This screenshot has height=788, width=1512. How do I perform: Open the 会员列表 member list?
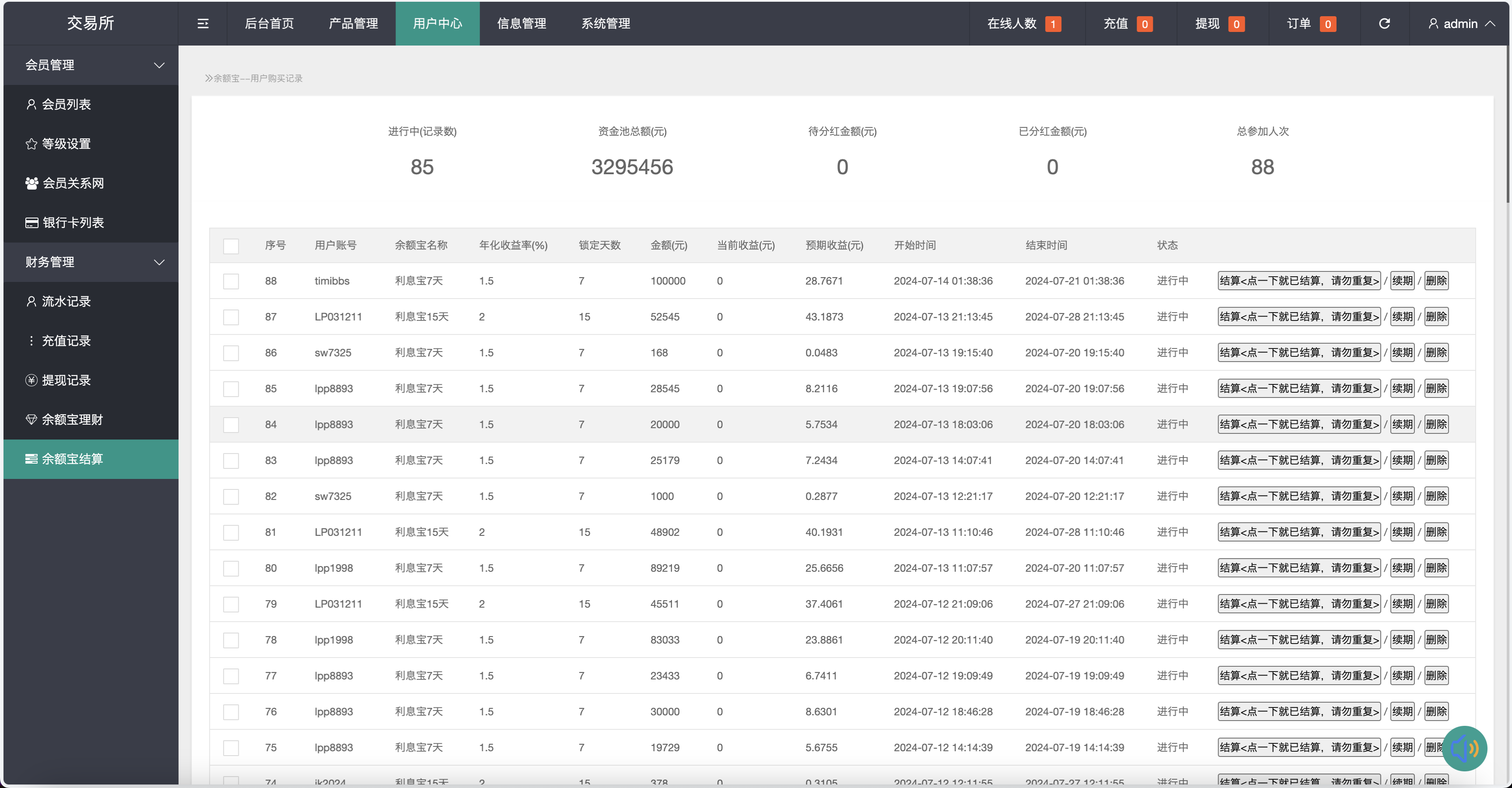[66, 104]
